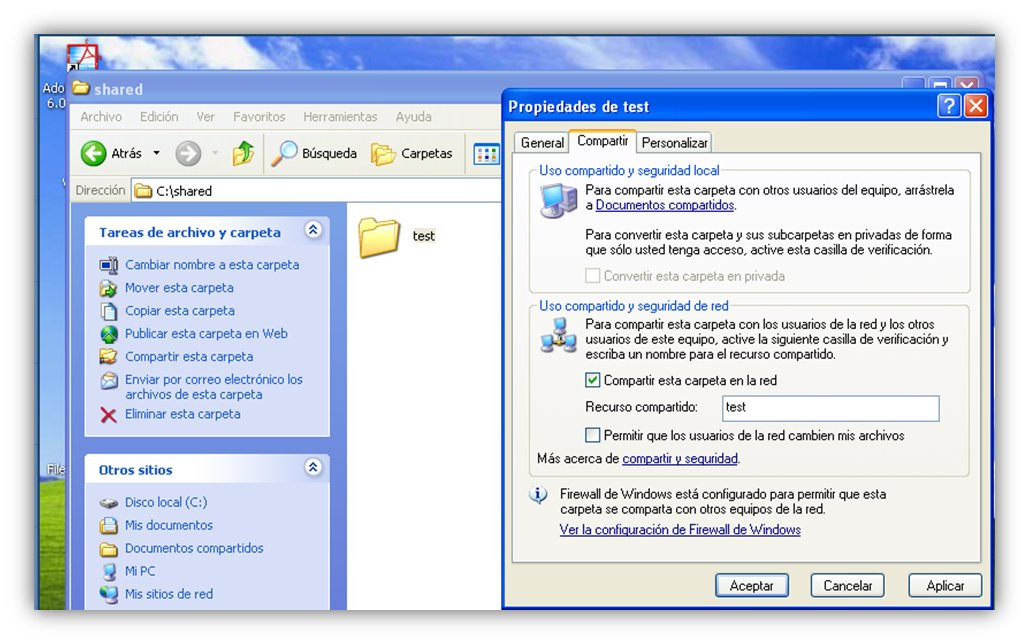Open the Atrás history dropdown arrow
1029x644 pixels.
coord(156,154)
